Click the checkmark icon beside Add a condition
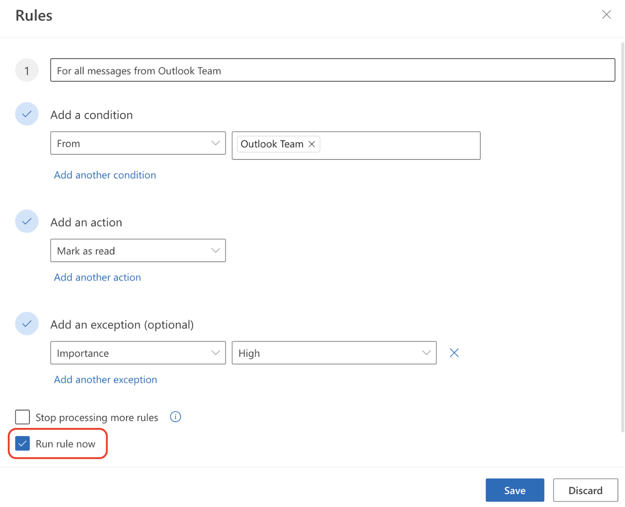 pos(27,114)
